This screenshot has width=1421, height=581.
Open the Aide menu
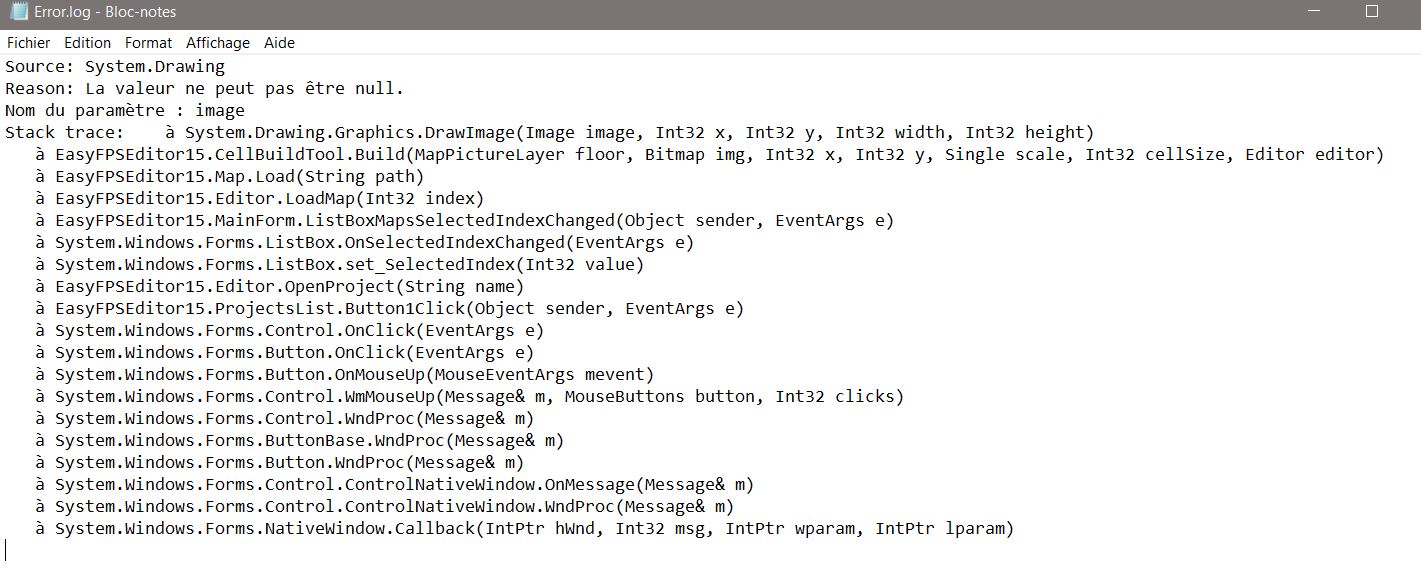click(x=279, y=43)
